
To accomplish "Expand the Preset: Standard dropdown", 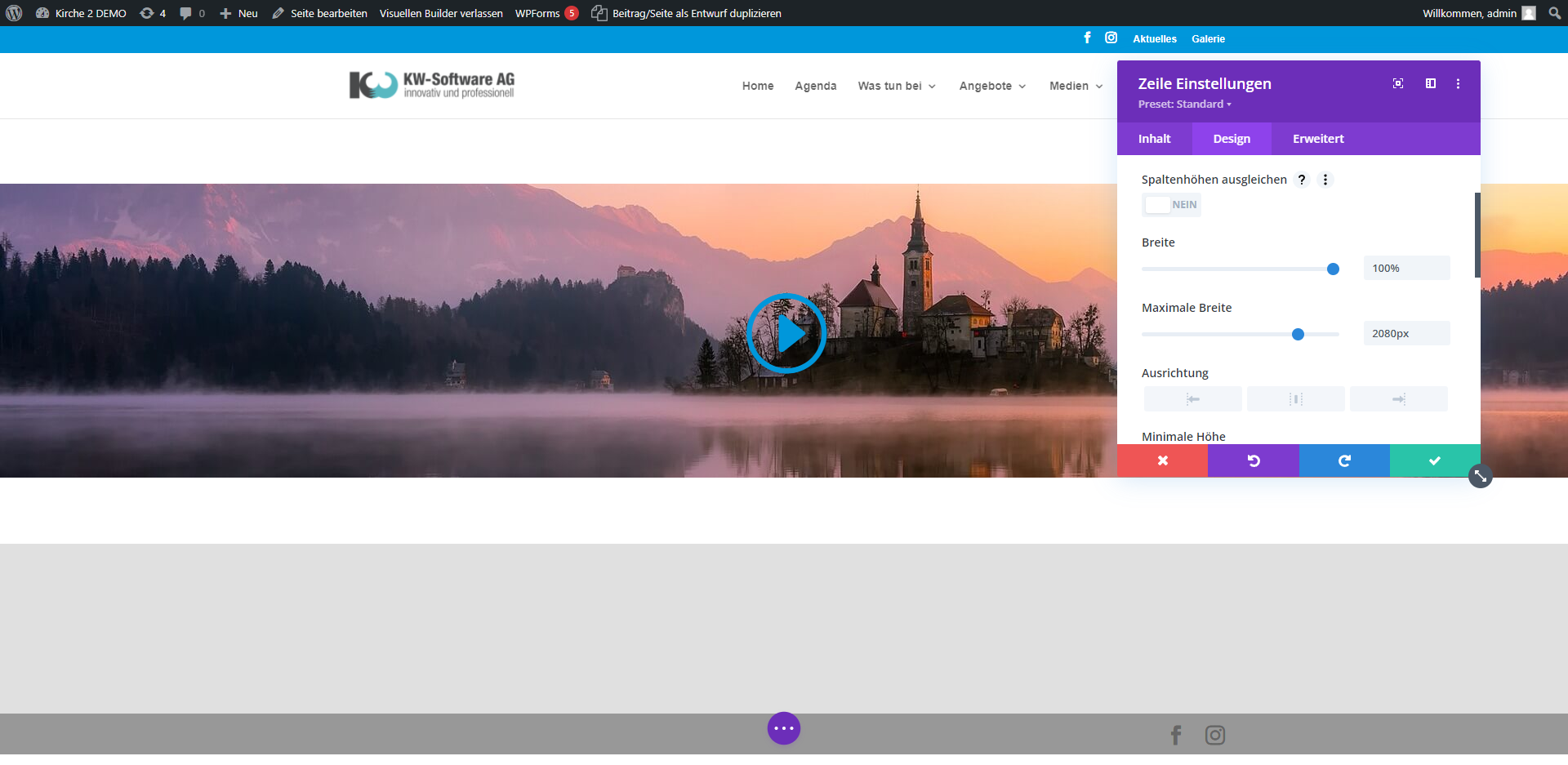I will [x=1184, y=105].
